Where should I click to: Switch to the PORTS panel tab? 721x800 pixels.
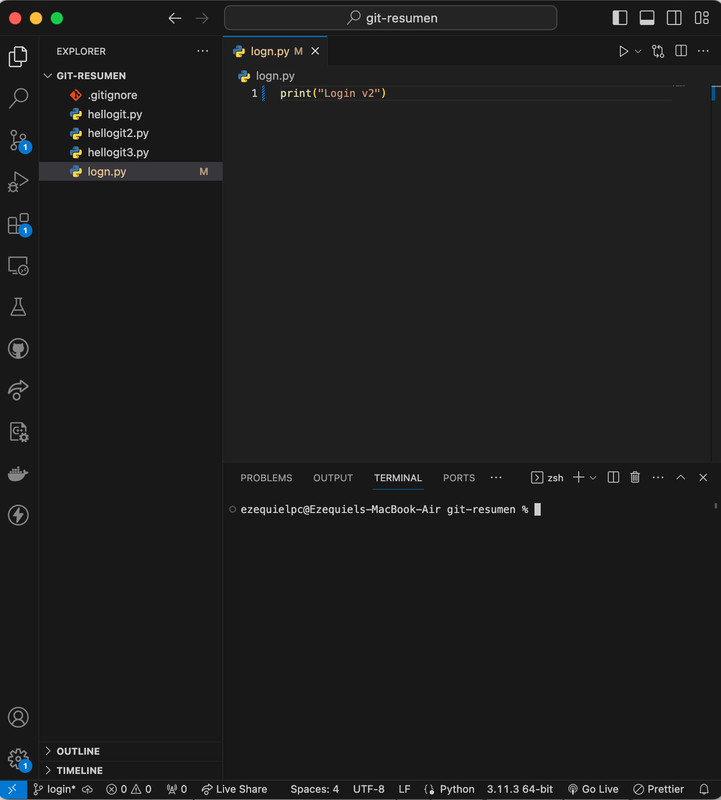[459, 478]
